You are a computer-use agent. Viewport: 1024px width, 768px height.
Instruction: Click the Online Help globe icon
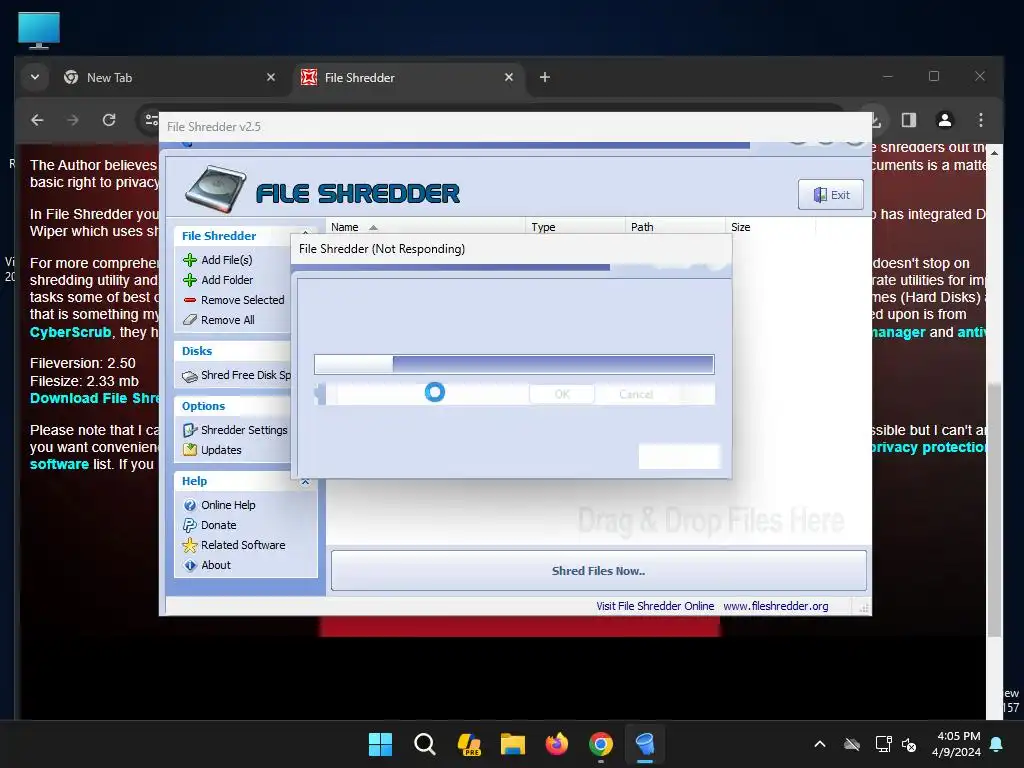click(190, 505)
